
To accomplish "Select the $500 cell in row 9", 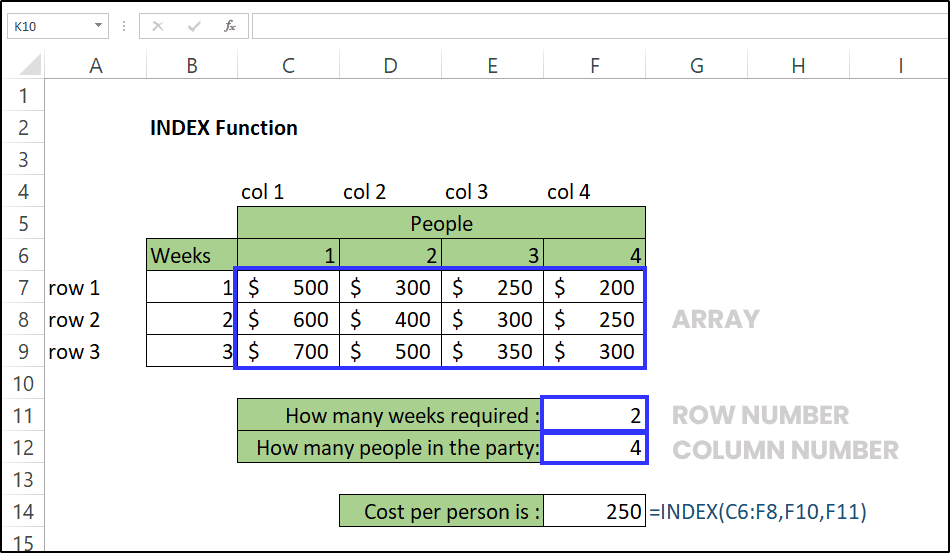I will [x=390, y=351].
